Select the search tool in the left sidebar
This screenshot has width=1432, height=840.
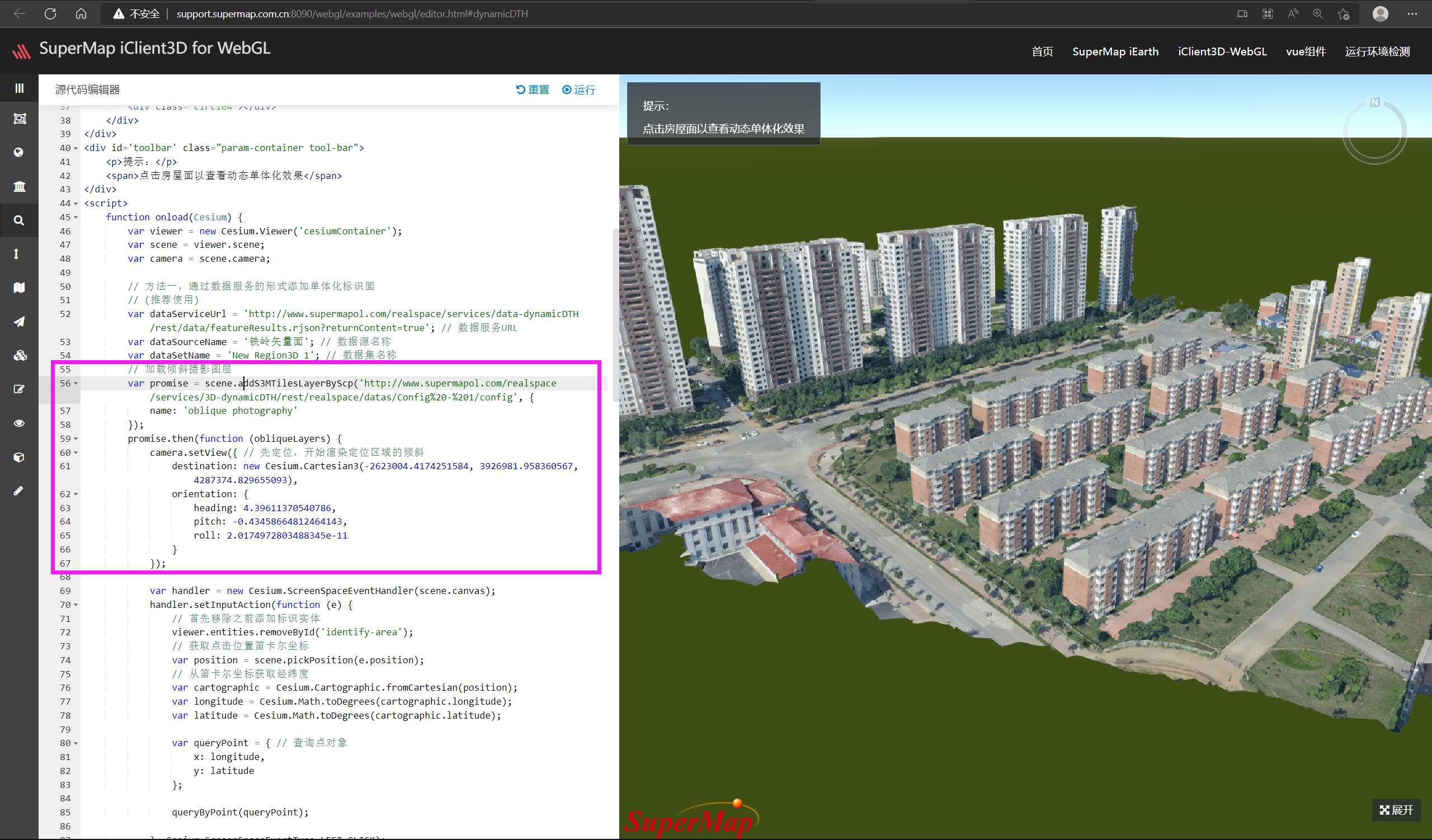pyautogui.click(x=20, y=220)
